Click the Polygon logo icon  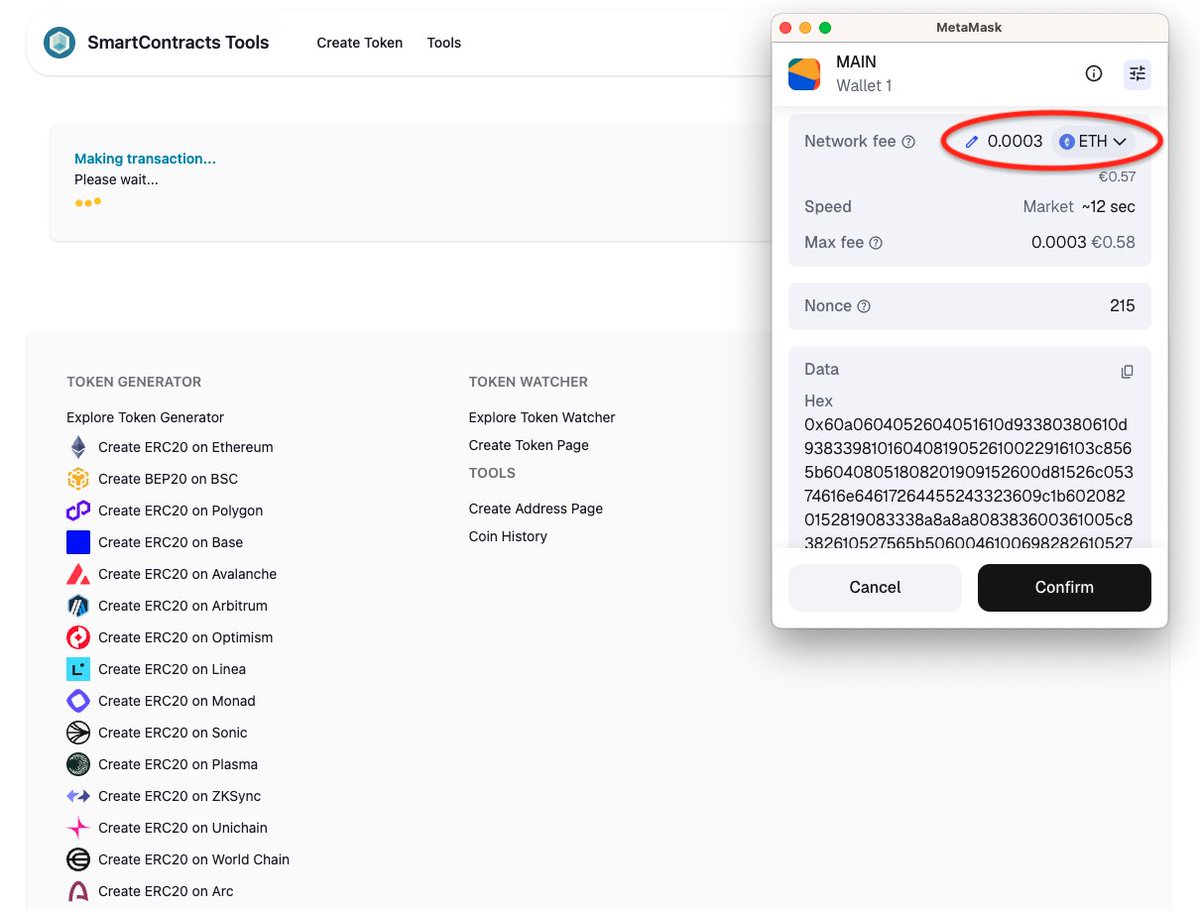pyautogui.click(x=78, y=511)
